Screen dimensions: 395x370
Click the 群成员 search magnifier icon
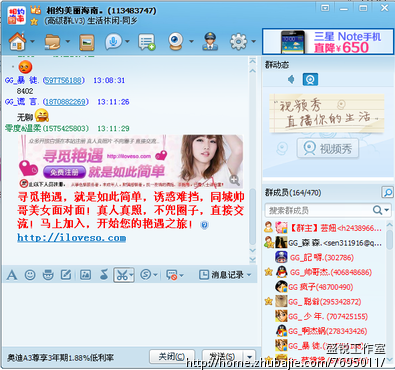coord(387,192)
